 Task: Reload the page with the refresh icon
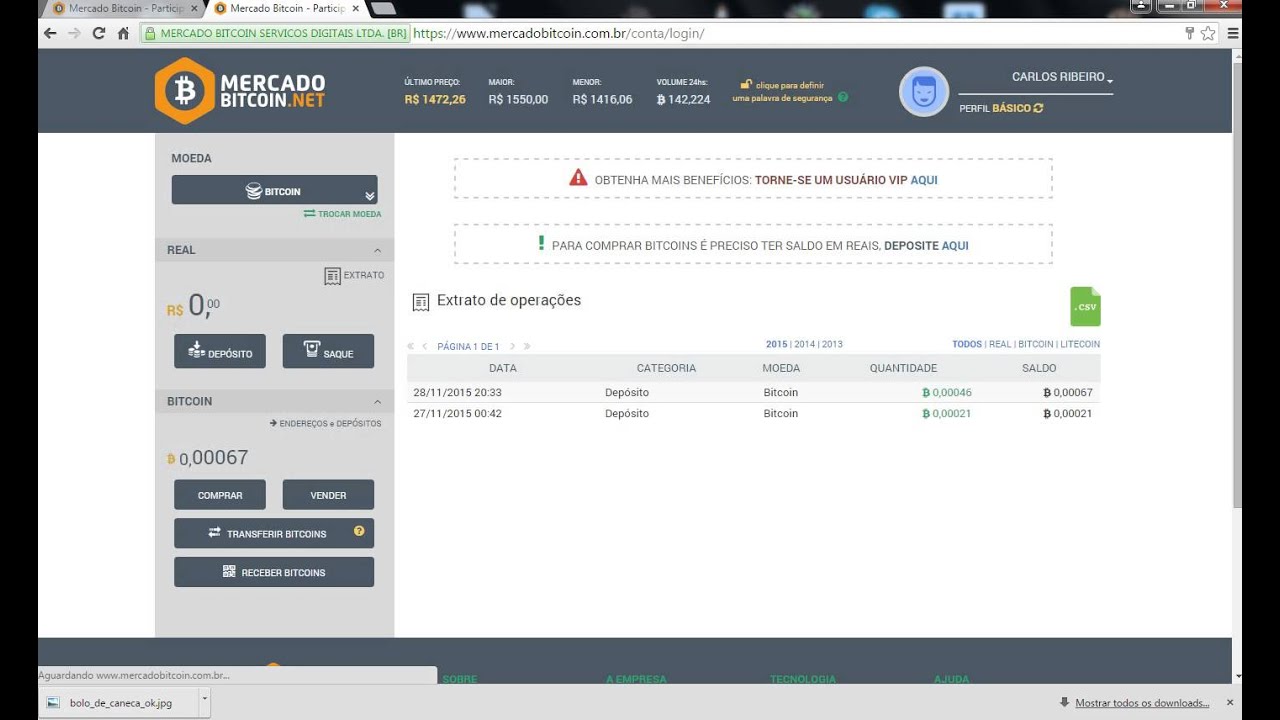click(x=99, y=33)
